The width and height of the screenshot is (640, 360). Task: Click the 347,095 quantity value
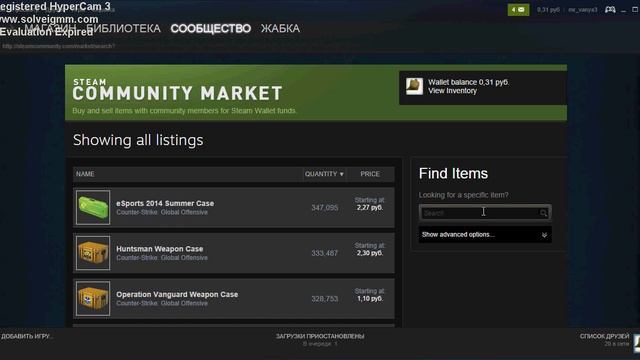pyautogui.click(x=324, y=208)
